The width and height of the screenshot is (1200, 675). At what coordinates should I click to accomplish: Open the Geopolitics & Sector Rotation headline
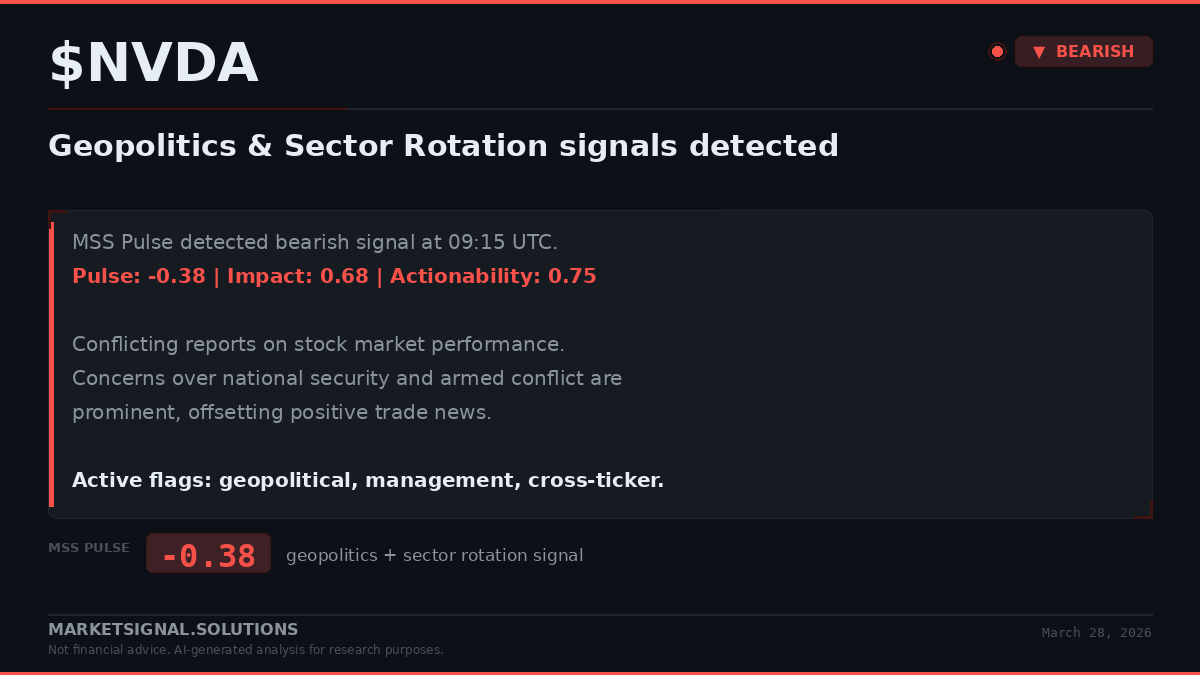pos(443,146)
